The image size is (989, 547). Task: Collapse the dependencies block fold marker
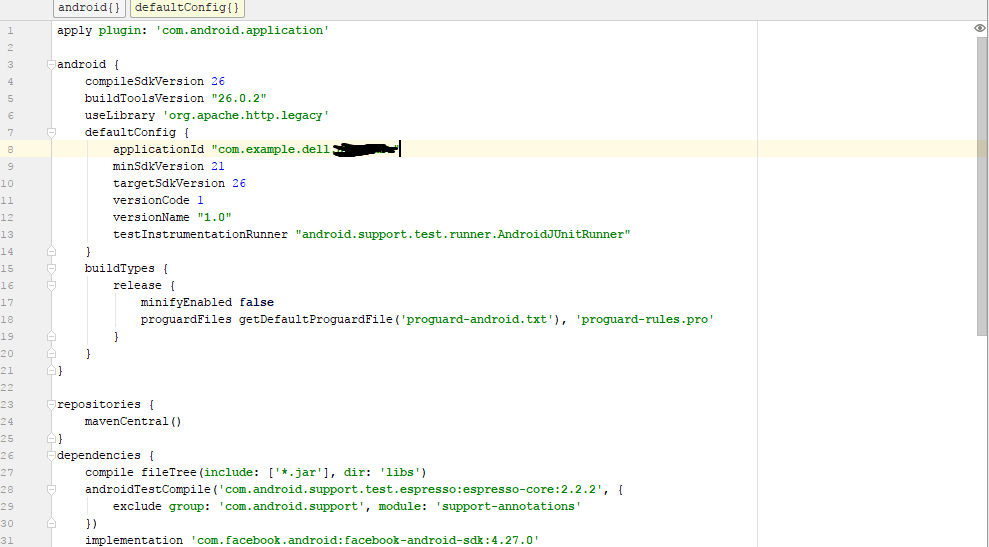51,456
